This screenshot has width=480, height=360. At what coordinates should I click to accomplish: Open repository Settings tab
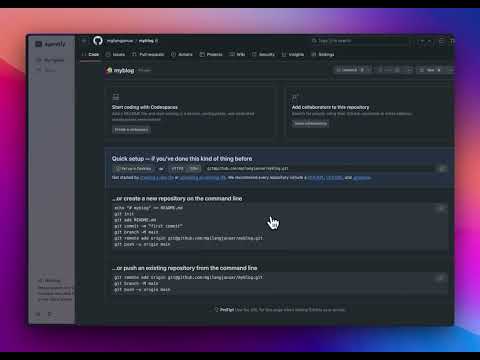pyautogui.click(x=323, y=54)
